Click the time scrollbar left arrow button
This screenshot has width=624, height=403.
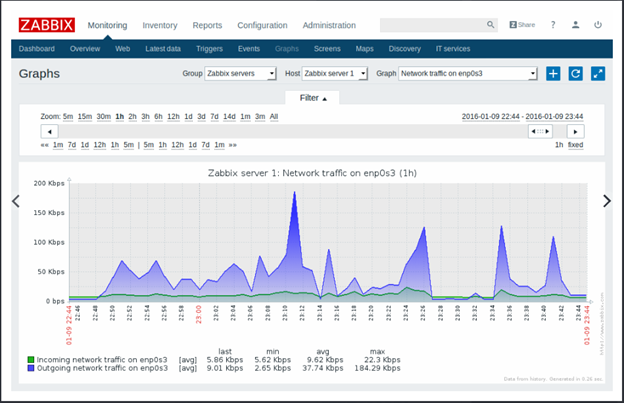pyautogui.click(x=49, y=131)
